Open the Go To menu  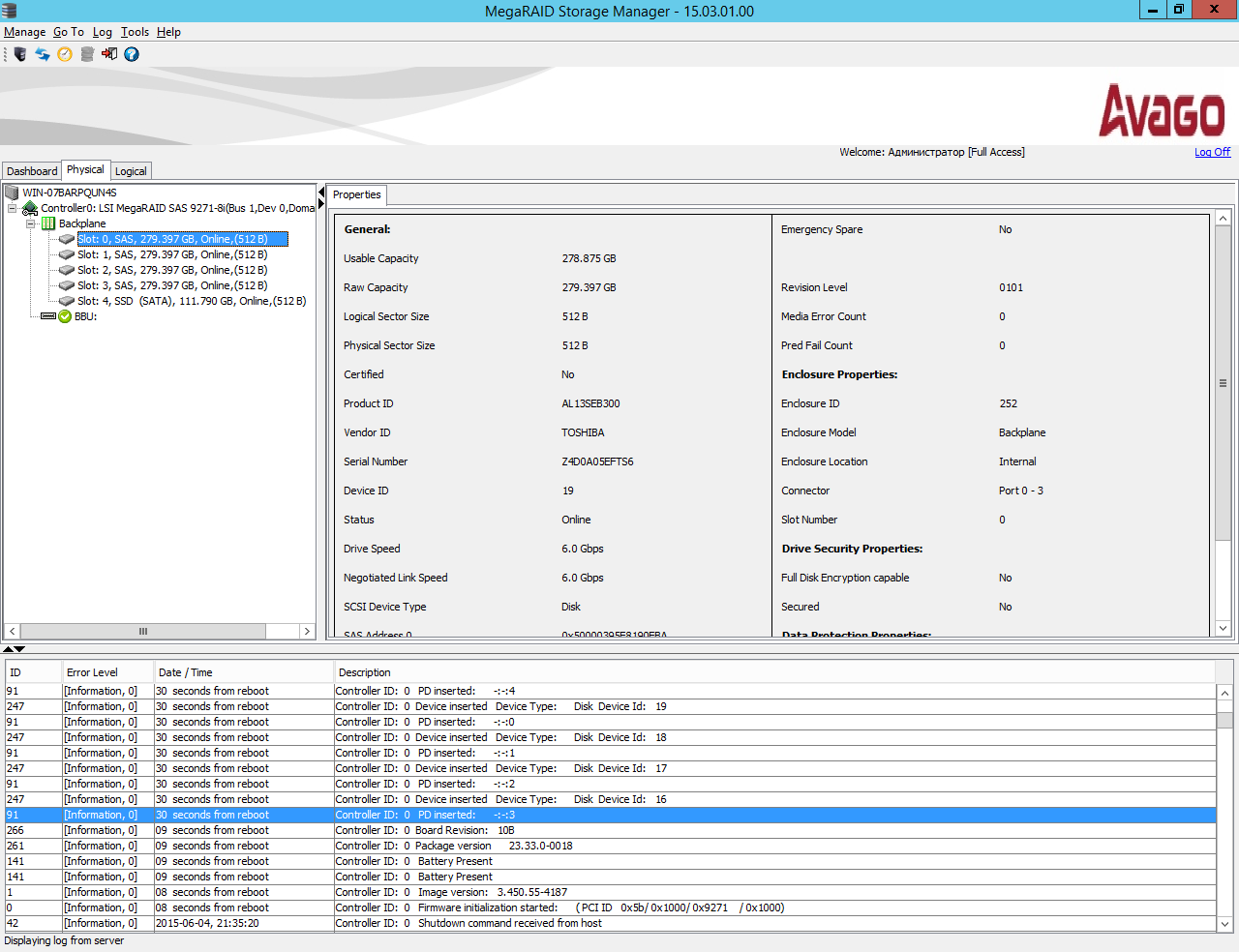[x=69, y=32]
